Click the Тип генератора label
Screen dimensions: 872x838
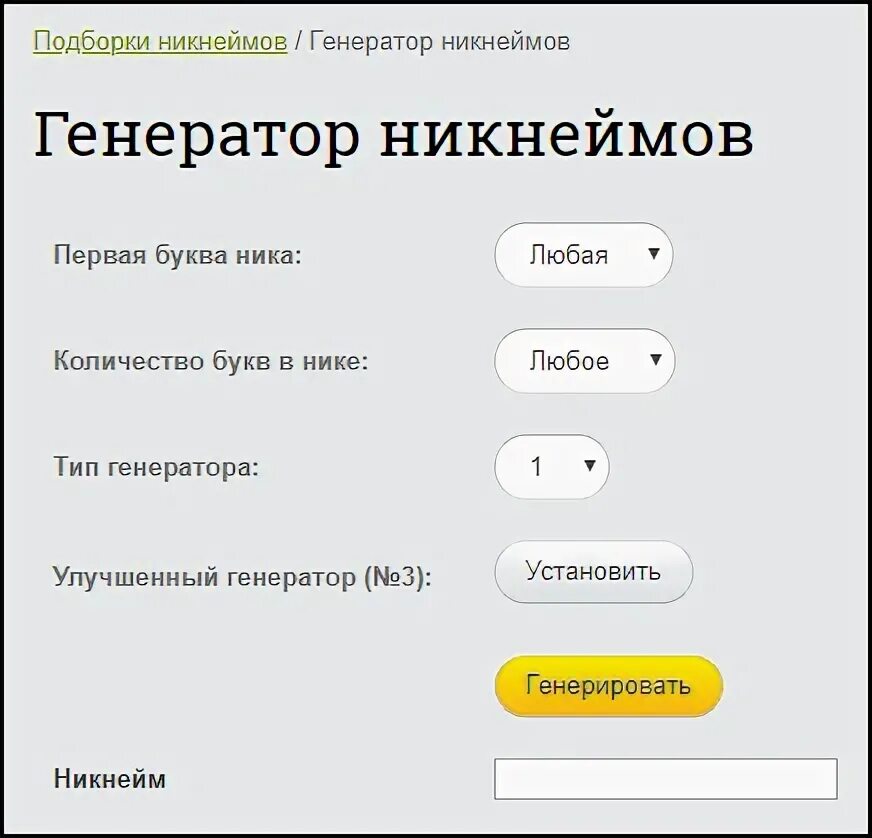click(156, 467)
